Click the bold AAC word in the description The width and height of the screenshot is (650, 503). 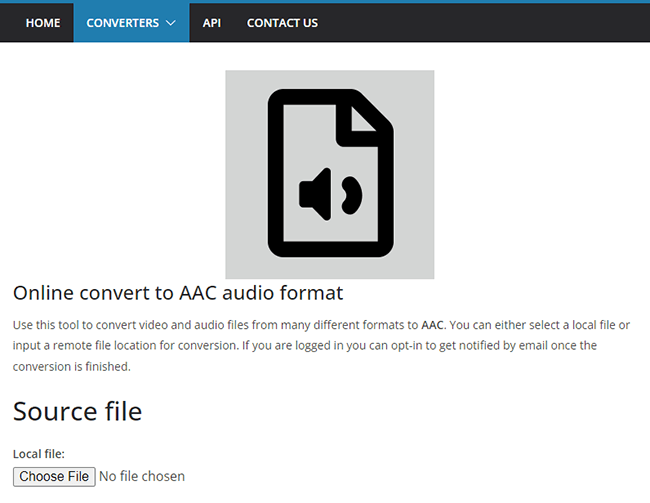(432, 325)
